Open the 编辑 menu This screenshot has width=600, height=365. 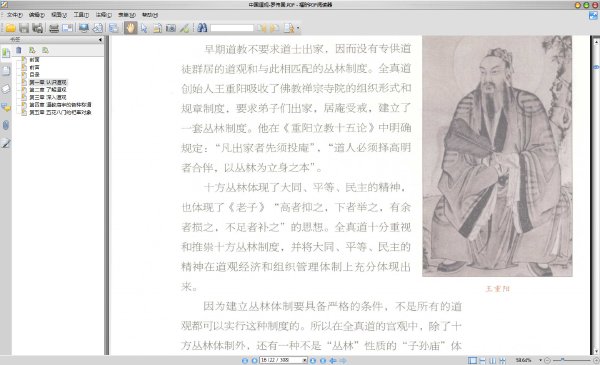click(37, 15)
